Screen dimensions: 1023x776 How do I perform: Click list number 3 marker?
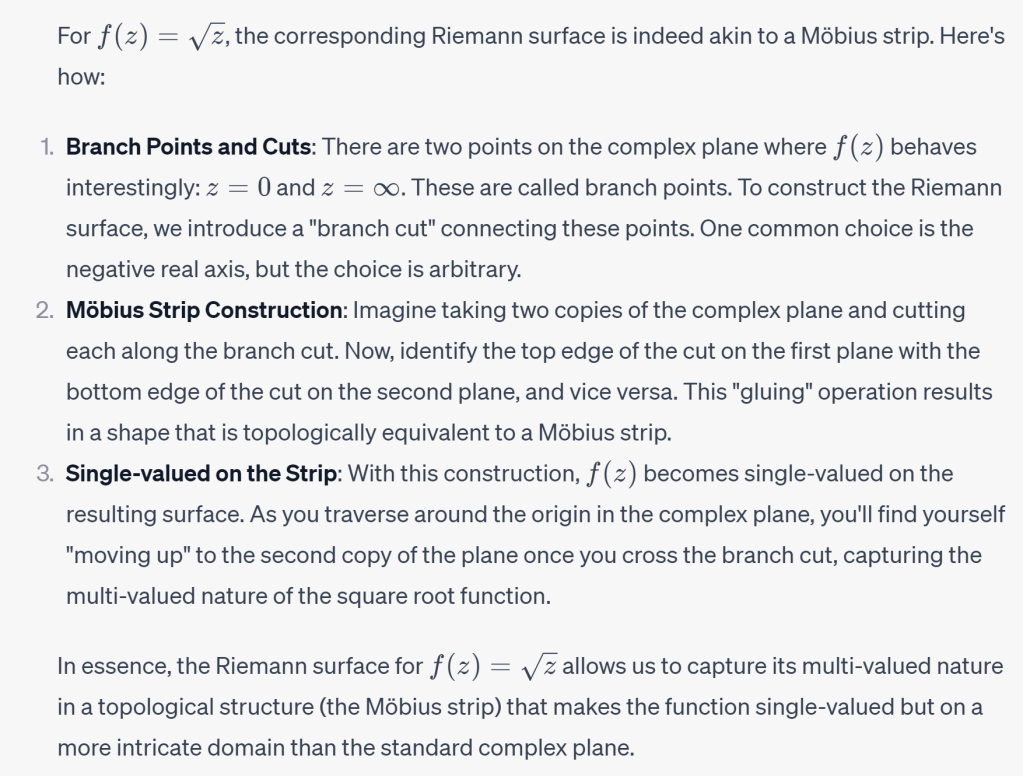click(x=45, y=473)
